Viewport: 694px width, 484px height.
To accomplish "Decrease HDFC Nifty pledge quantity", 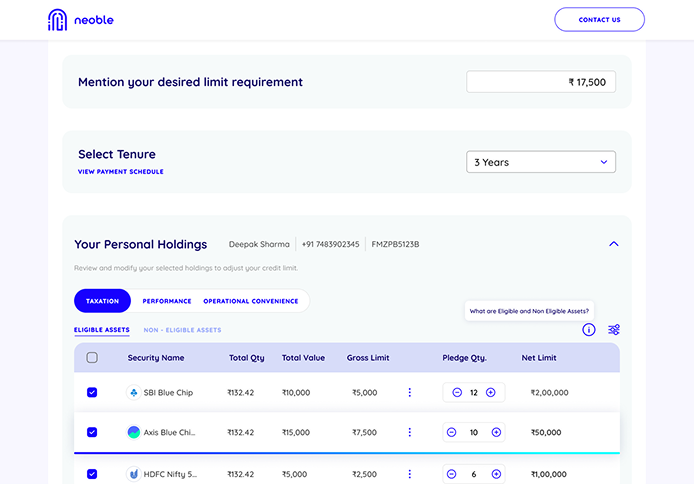I will [x=451, y=474].
